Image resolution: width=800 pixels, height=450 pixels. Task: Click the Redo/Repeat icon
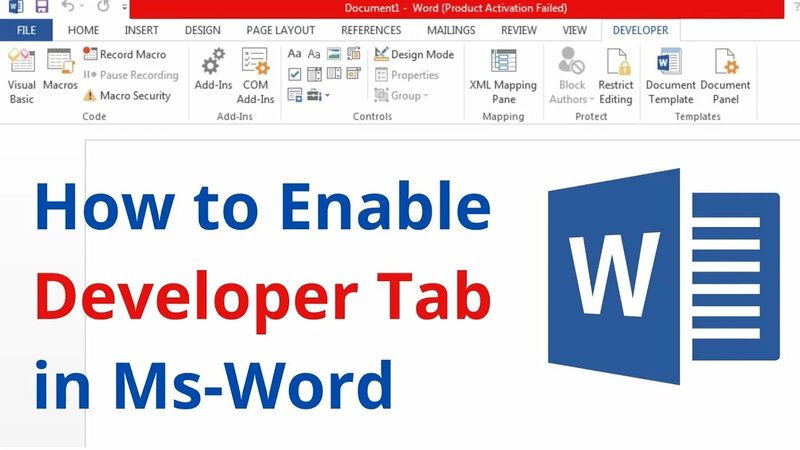[103, 6]
